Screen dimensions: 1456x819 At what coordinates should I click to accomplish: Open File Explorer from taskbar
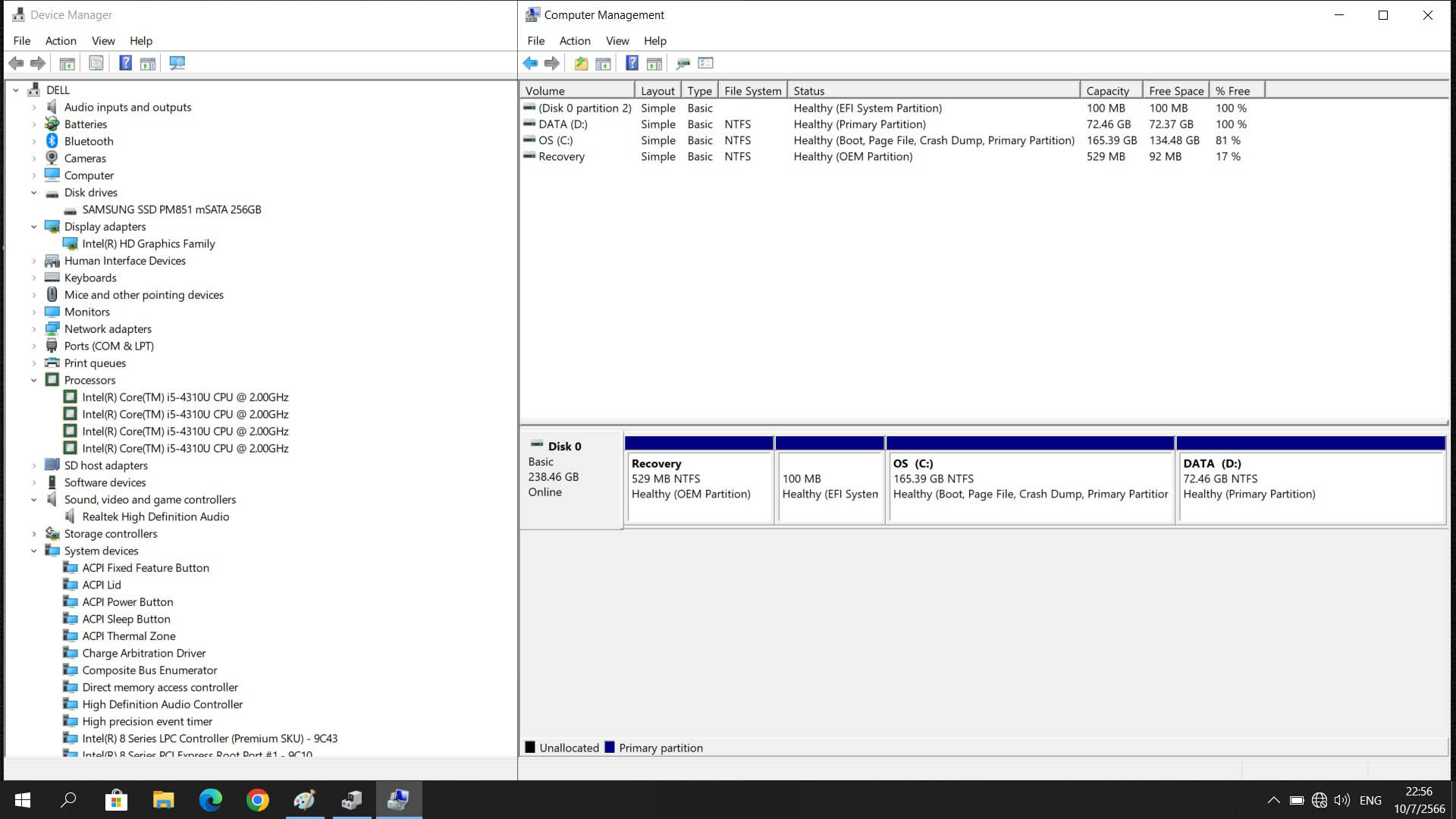coord(163,800)
